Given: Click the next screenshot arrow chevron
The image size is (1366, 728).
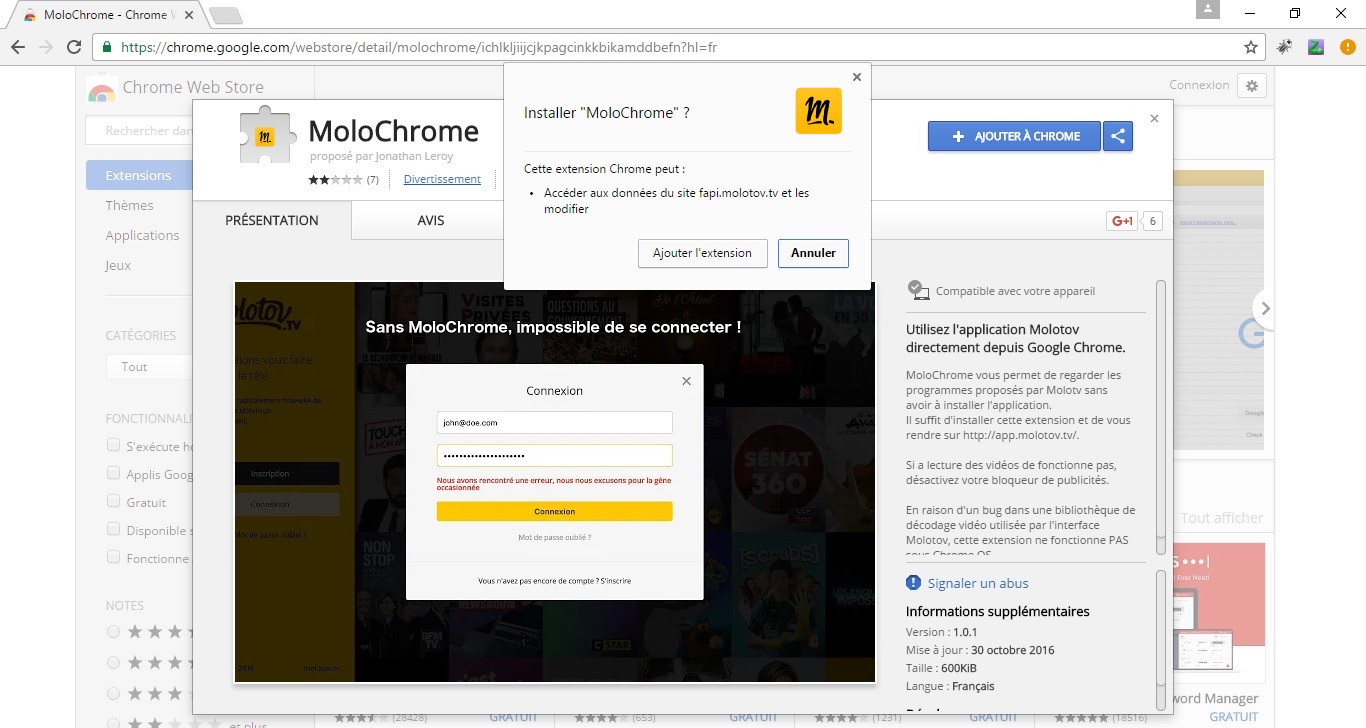Looking at the screenshot, I should pyautogui.click(x=1265, y=309).
